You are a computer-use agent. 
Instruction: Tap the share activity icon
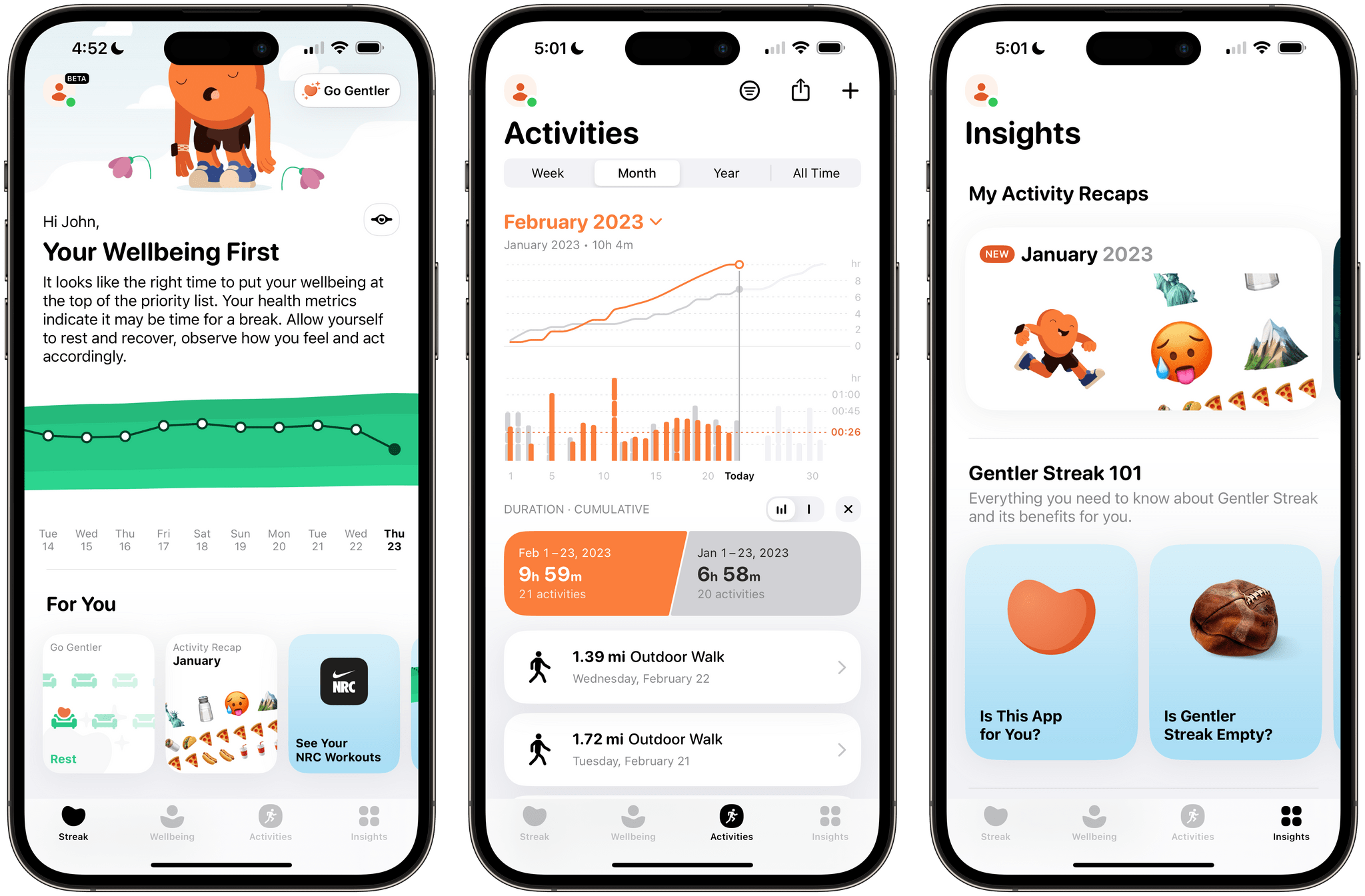801,89
